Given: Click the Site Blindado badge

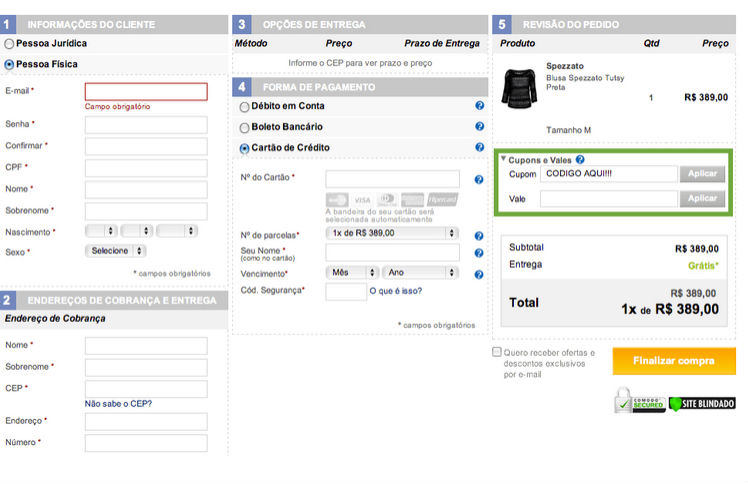Looking at the screenshot, I should [x=702, y=403].
